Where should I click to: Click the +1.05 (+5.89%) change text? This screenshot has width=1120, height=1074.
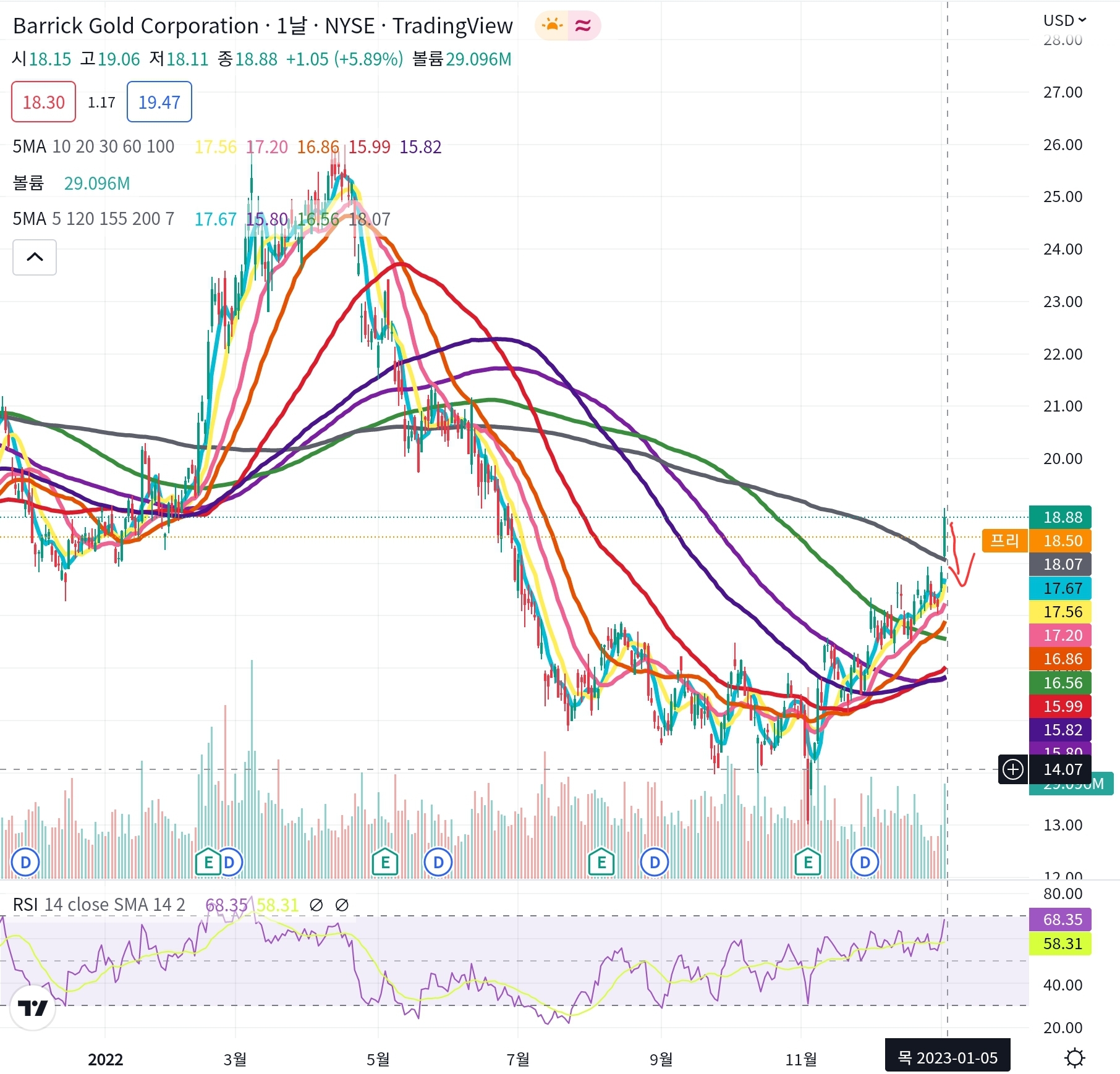(344, 59)
